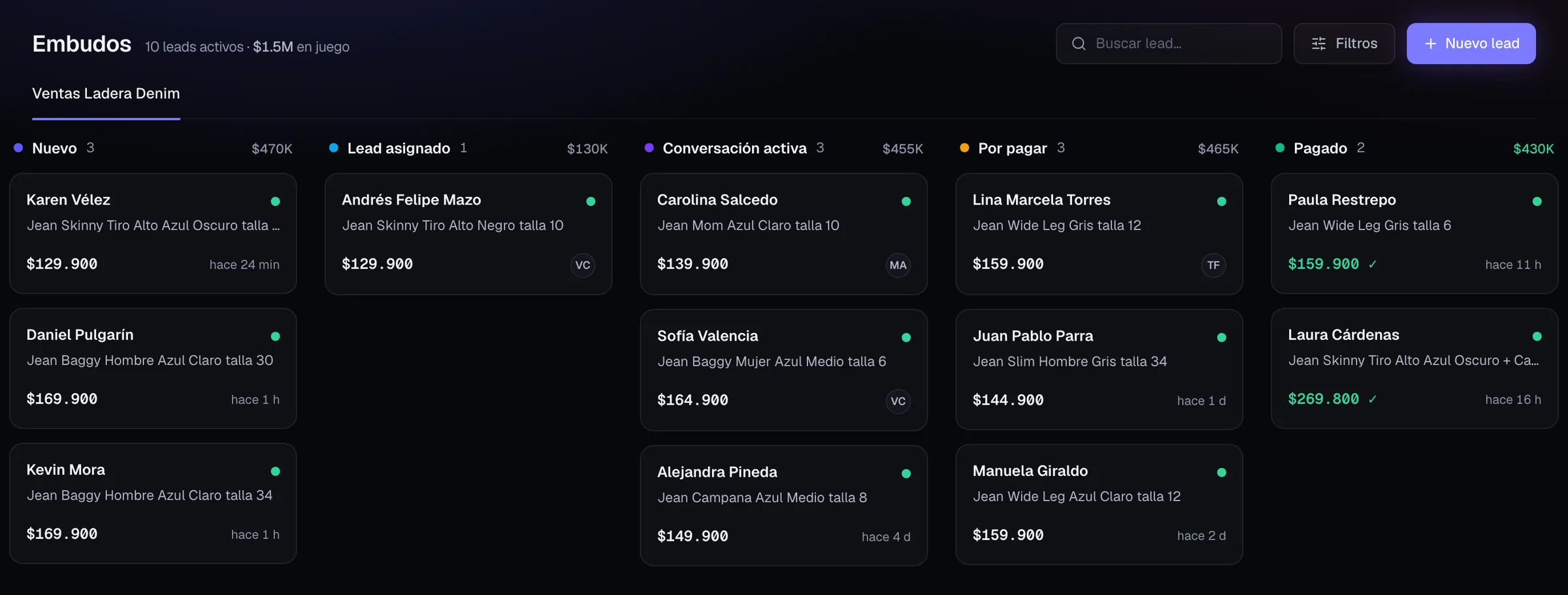
Task: Open the Lina Marcela Torres lead card
Action: tap(1099, 233)
